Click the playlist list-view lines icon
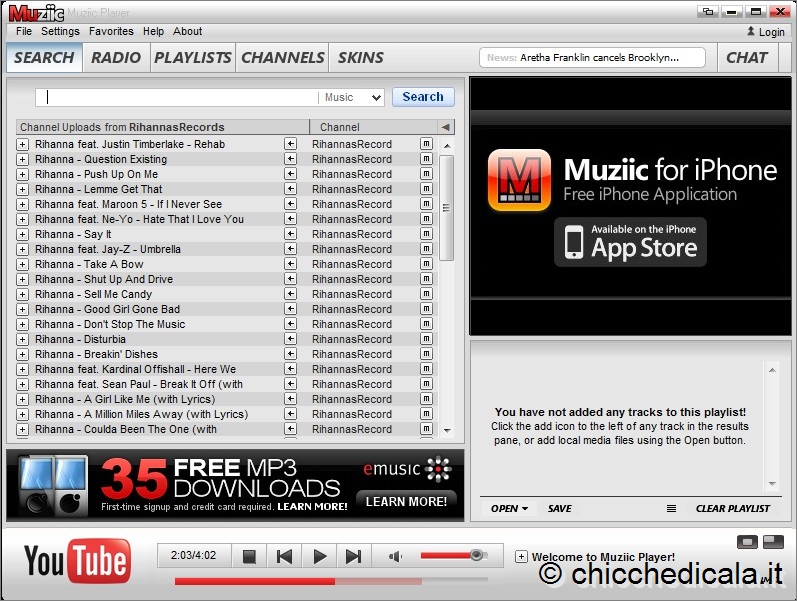Image resolution: width=797 pixels, height=601 pixels. pyautogui.click(x=672, y=508)
